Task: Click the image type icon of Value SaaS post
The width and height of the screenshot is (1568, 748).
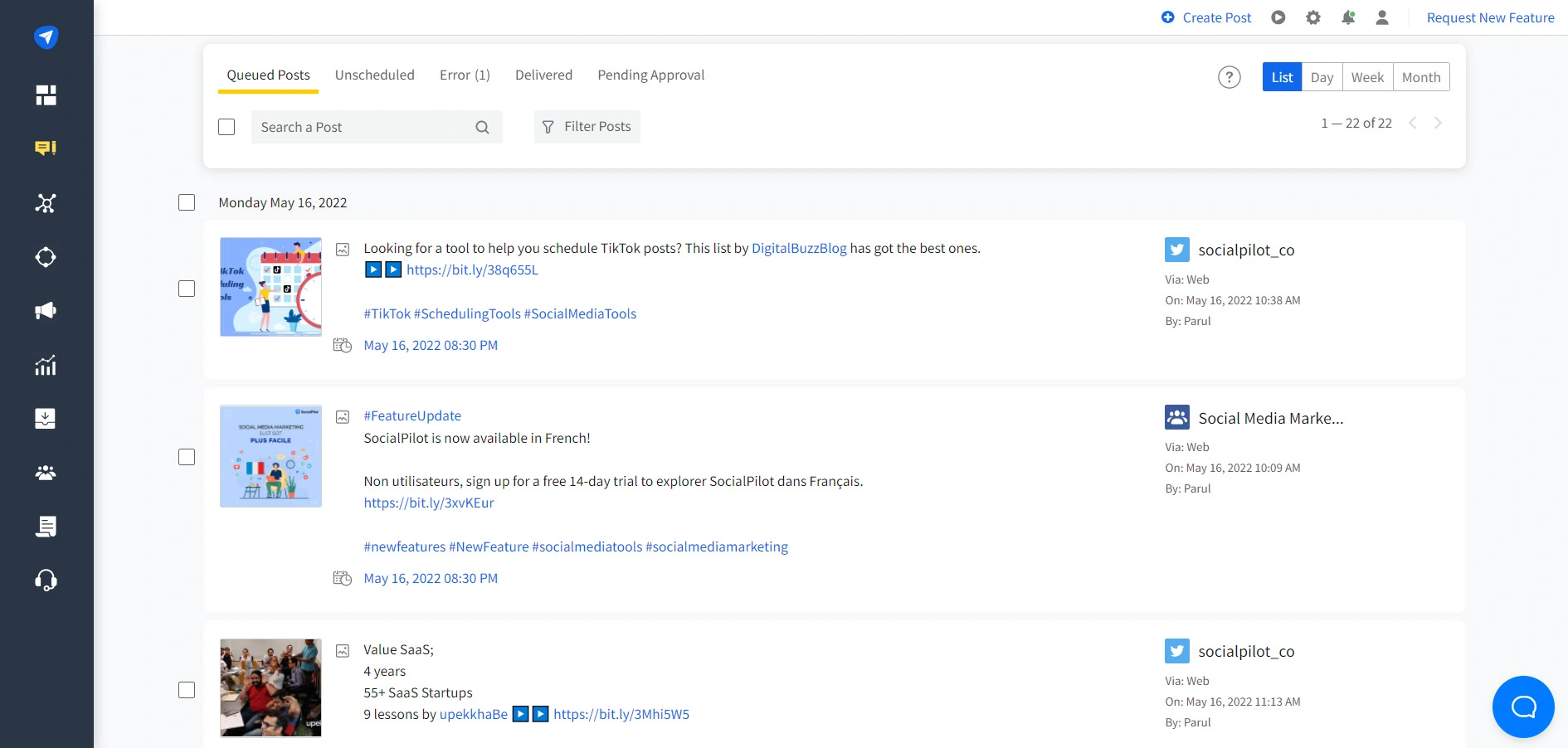Action: click(x=343, y=651)
